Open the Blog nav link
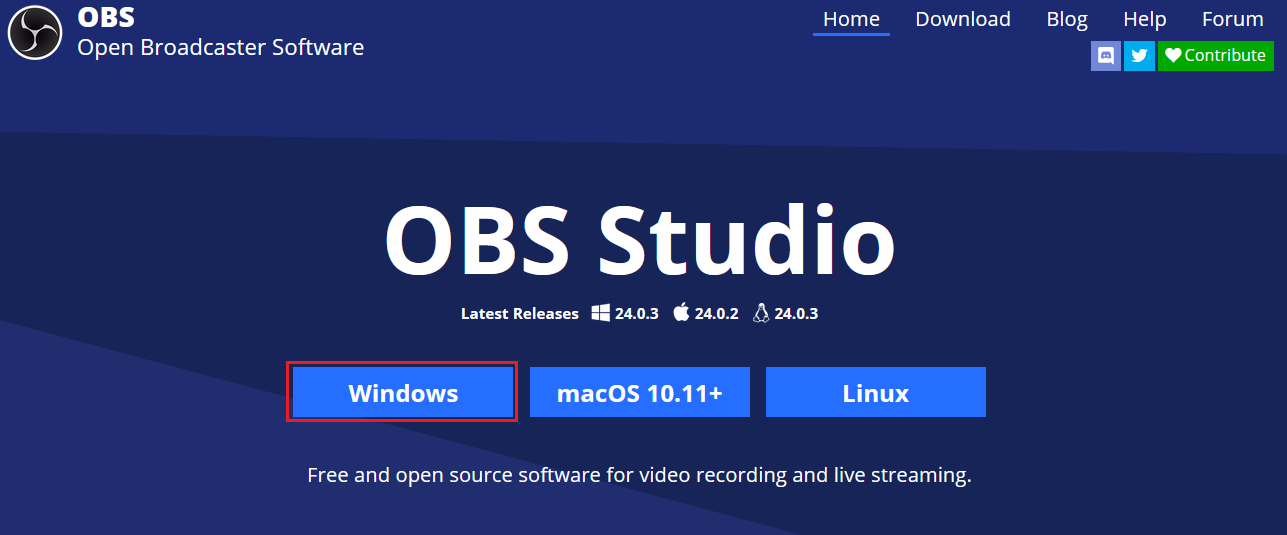Viewport: 1287px width, 535px height. tap(1066, 19)
